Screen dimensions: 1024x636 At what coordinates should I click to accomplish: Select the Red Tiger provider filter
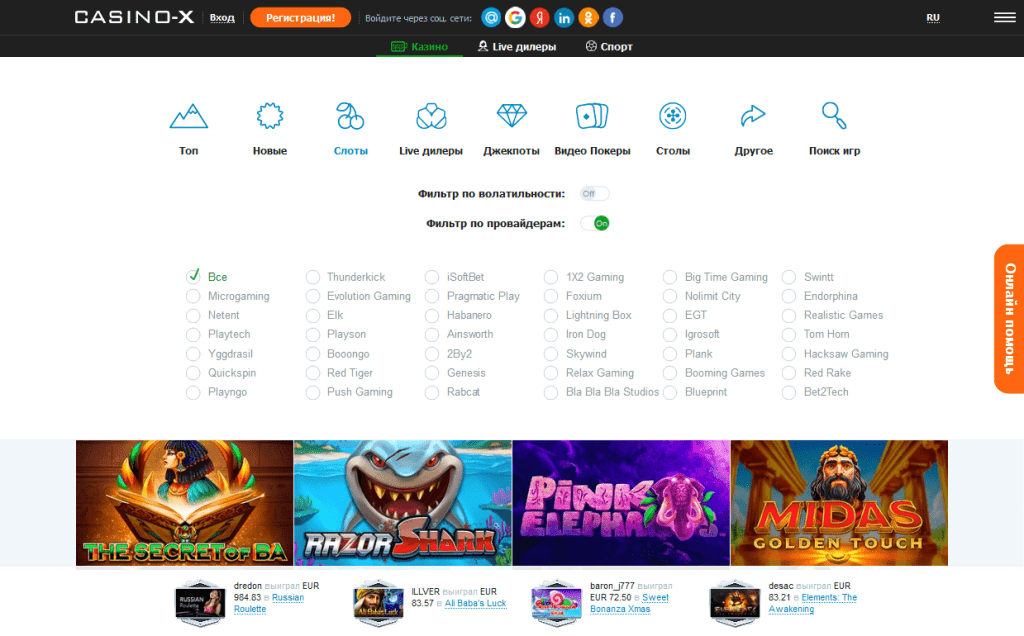pyautogui.click(x=340, y=373)
